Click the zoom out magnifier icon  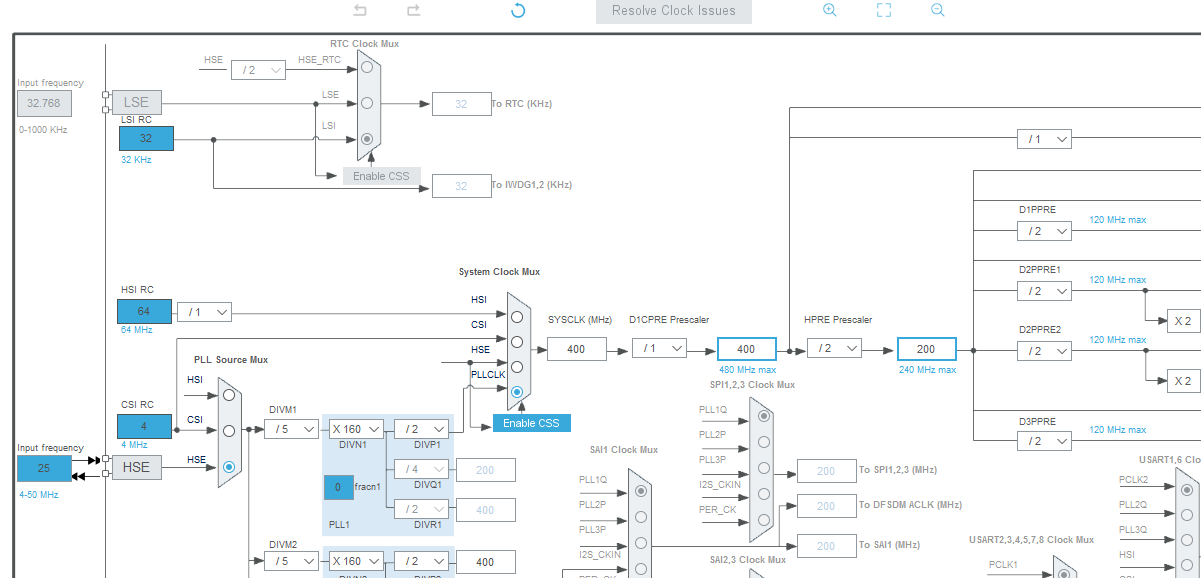pos(937,10)
